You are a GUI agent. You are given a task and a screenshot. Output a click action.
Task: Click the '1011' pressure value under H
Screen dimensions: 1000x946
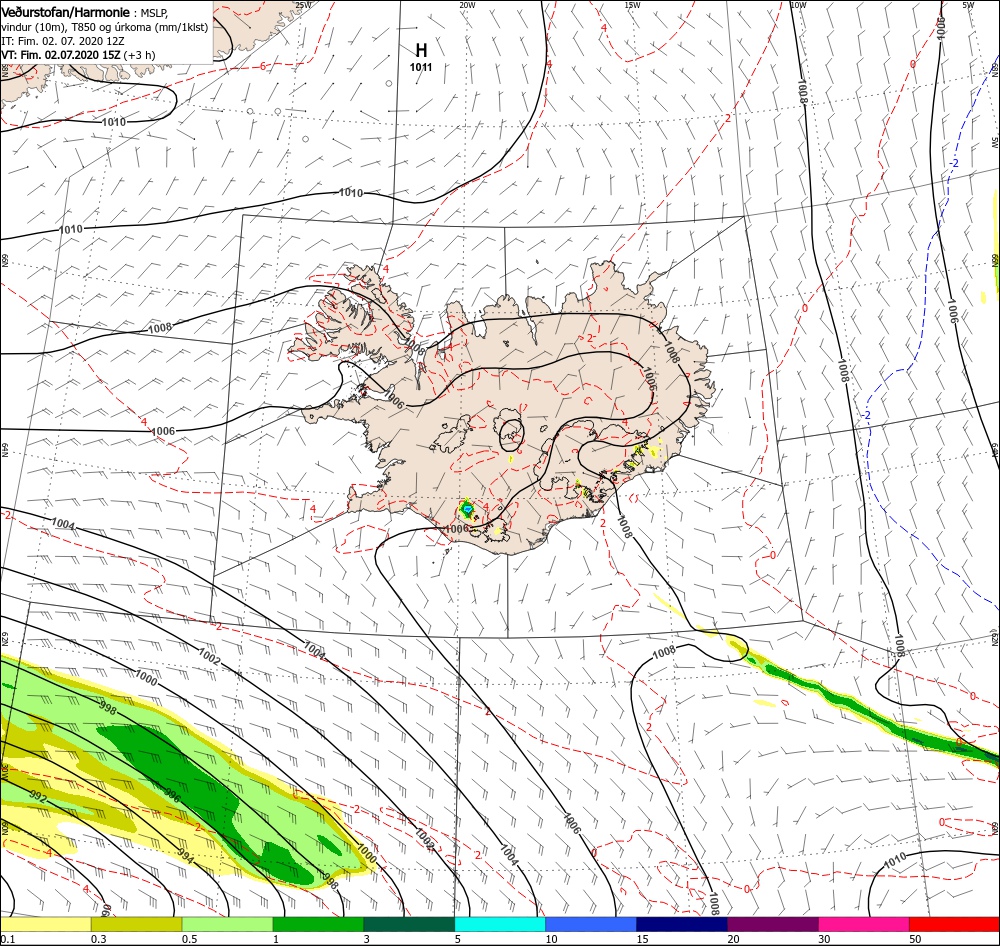pyautogui.click(x=421, y=67)
